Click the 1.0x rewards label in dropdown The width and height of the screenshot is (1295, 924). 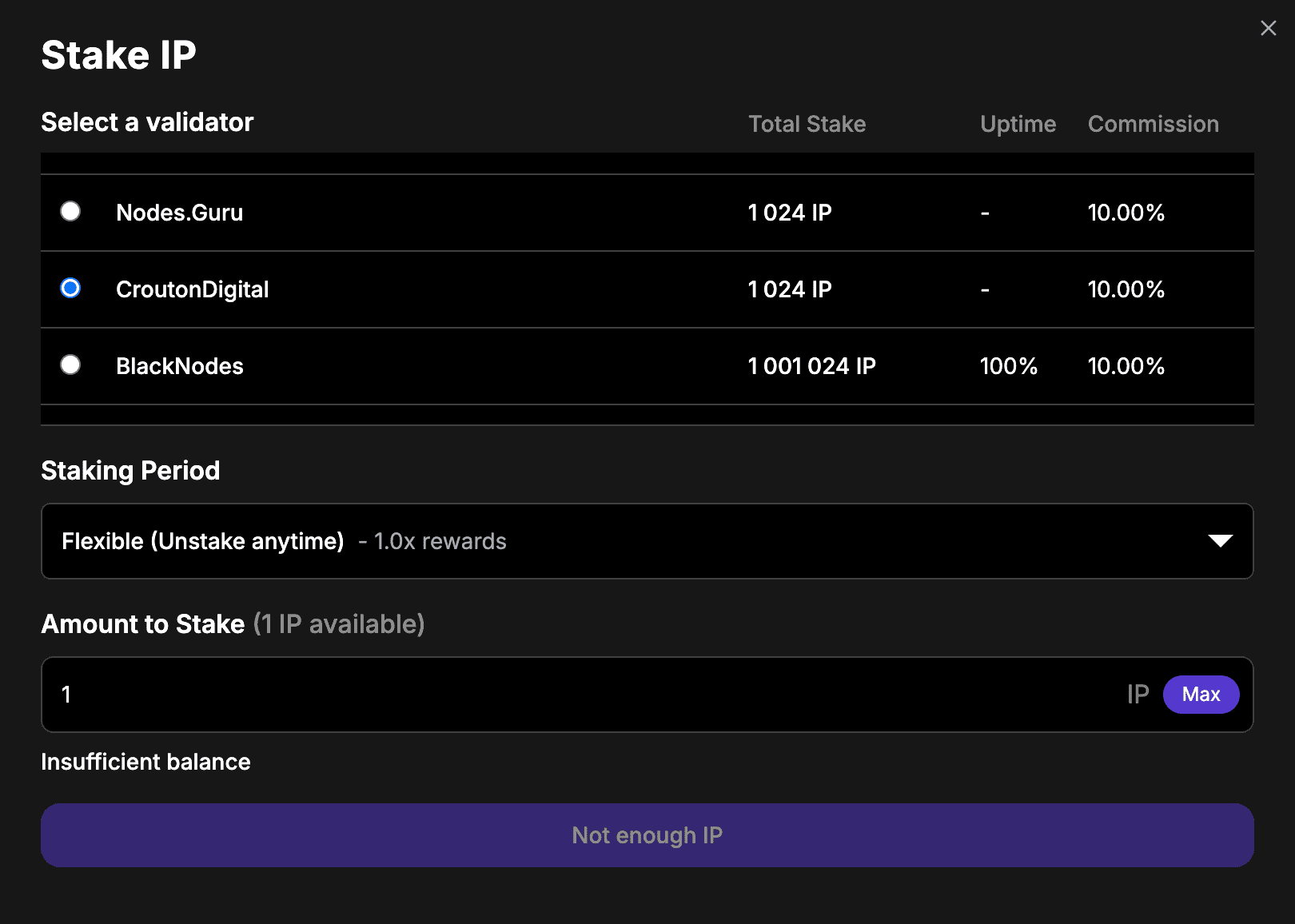(440, 541)
